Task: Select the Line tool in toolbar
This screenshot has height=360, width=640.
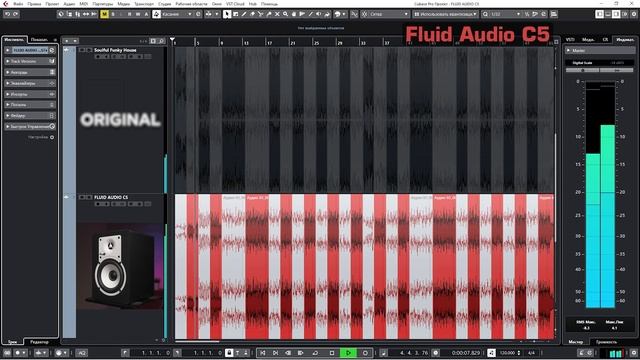Action: (x=311, y=14)
